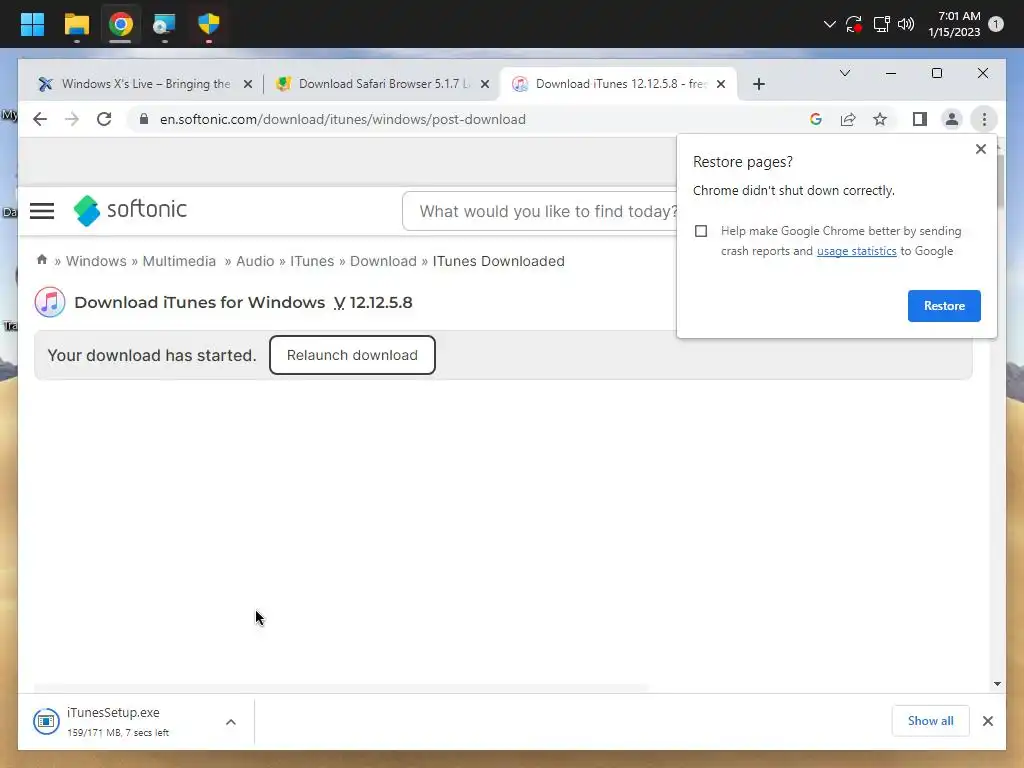Image resolution: width=1024 pixels, height=768 pixels.
Task: Click the Softonic search field
Action: [x=539, y=211]
